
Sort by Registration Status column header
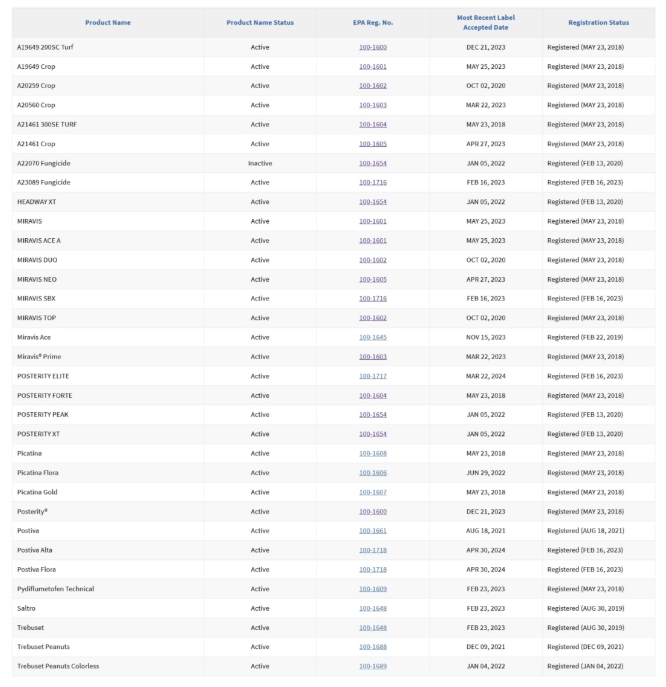(599, 22)
